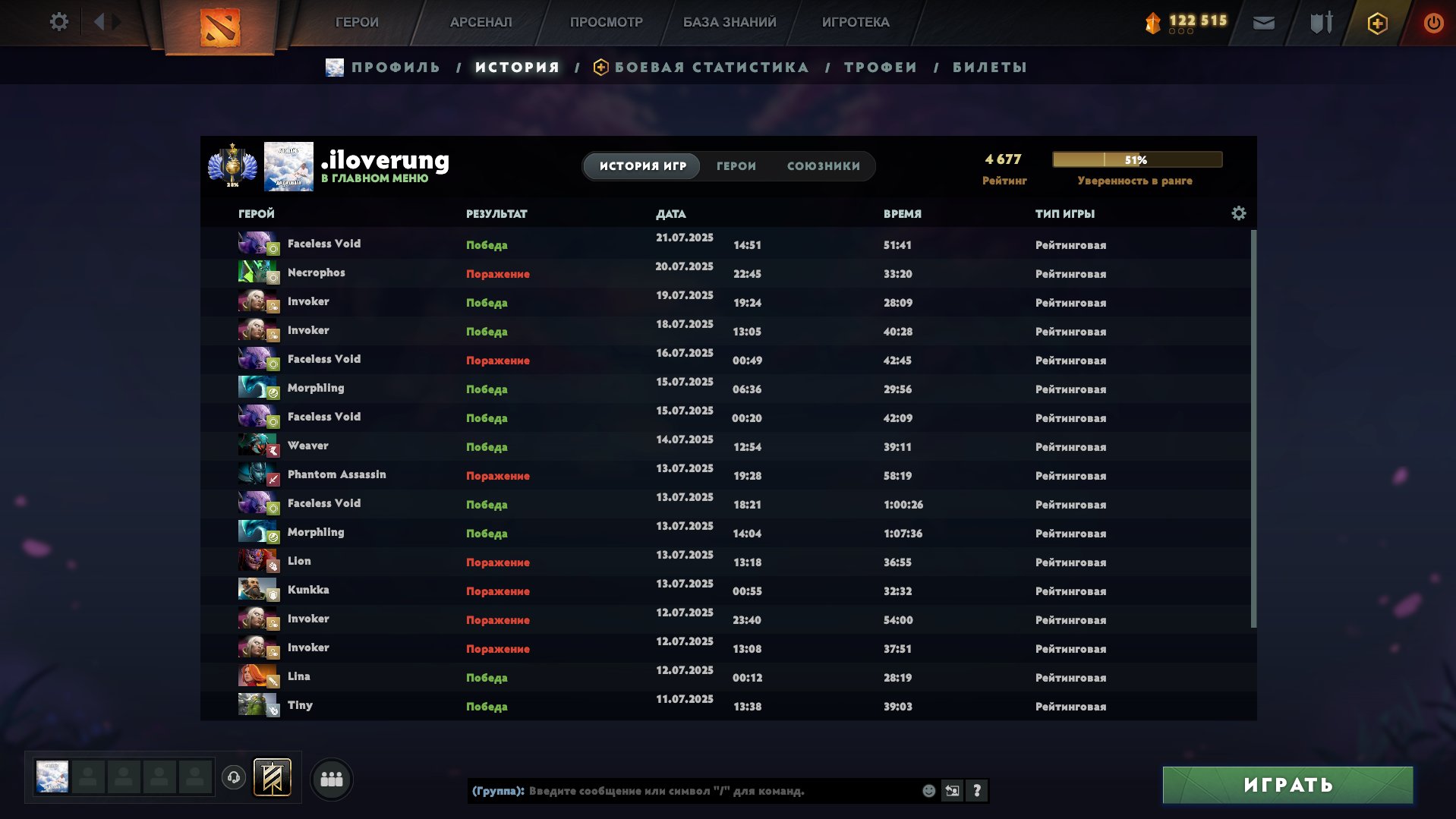Open the ПРОСМОТР top menu

tap(606, 22)
